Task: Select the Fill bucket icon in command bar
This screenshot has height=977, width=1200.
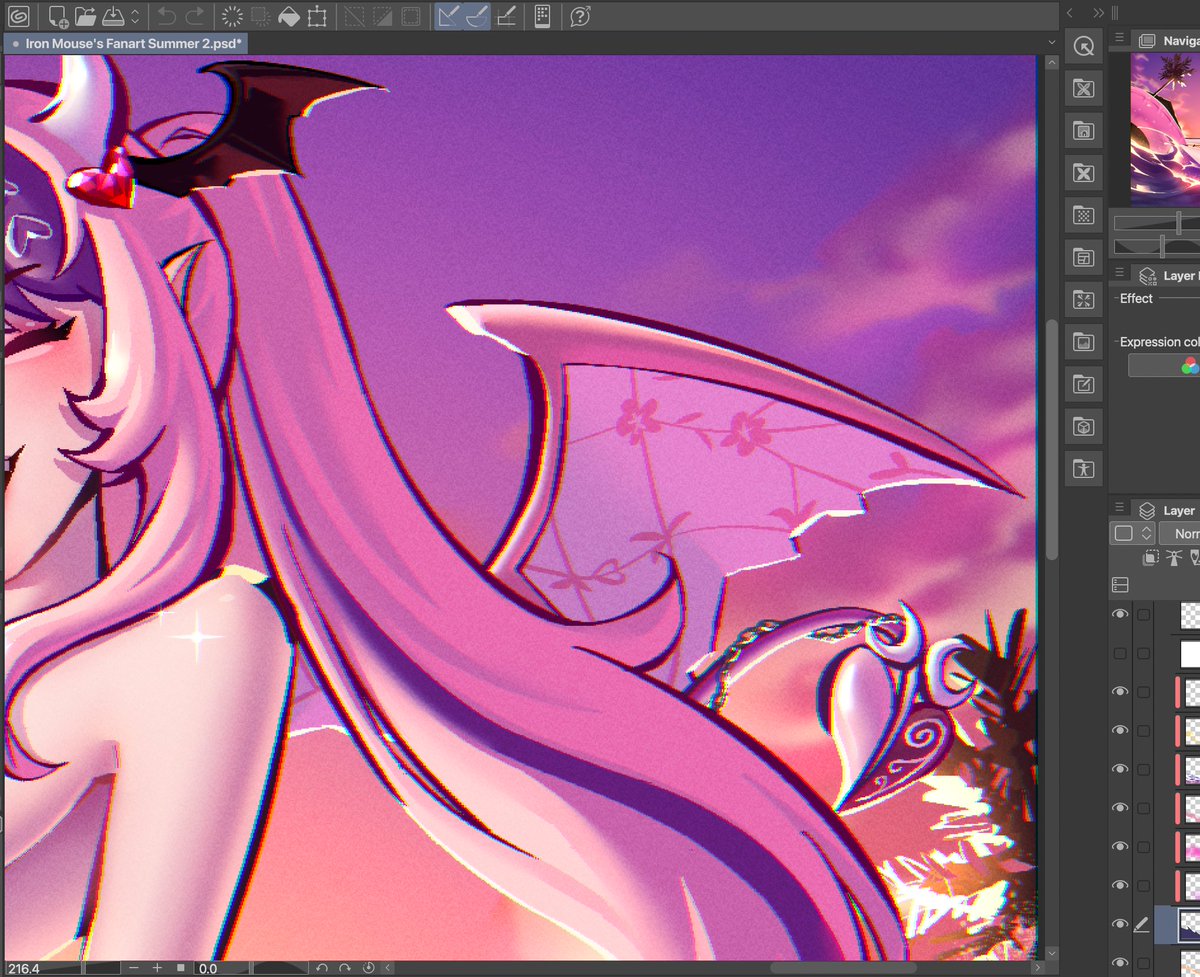Action: tap(288, 16)
